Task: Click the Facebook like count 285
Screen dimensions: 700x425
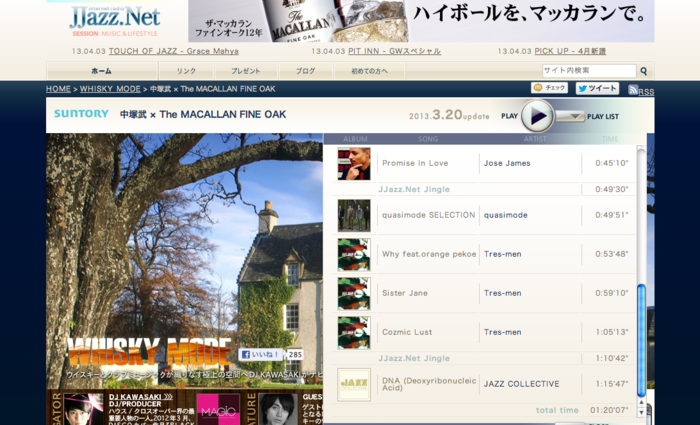Action: (295, 354)
